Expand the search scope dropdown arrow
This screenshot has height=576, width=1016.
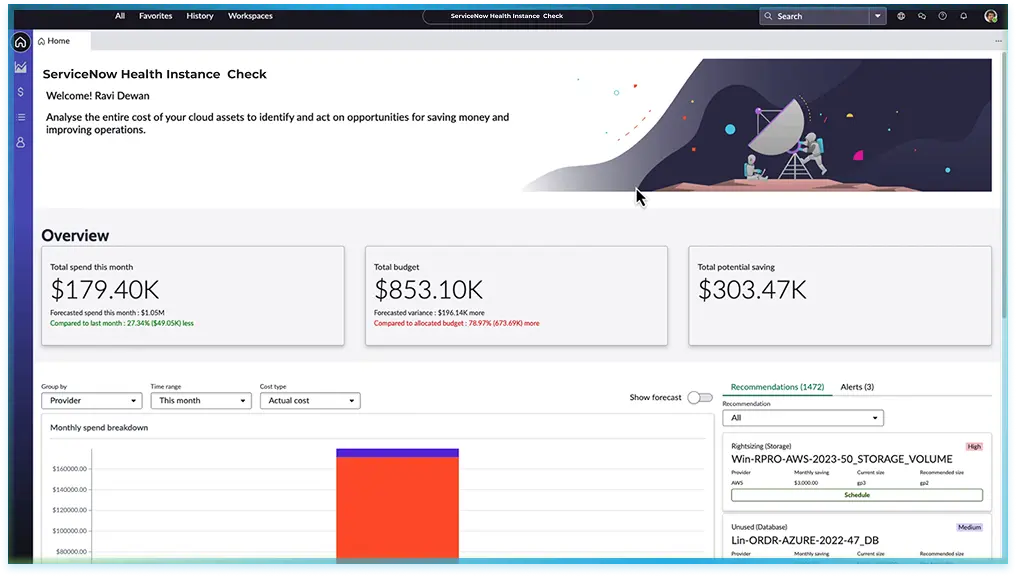877,16
